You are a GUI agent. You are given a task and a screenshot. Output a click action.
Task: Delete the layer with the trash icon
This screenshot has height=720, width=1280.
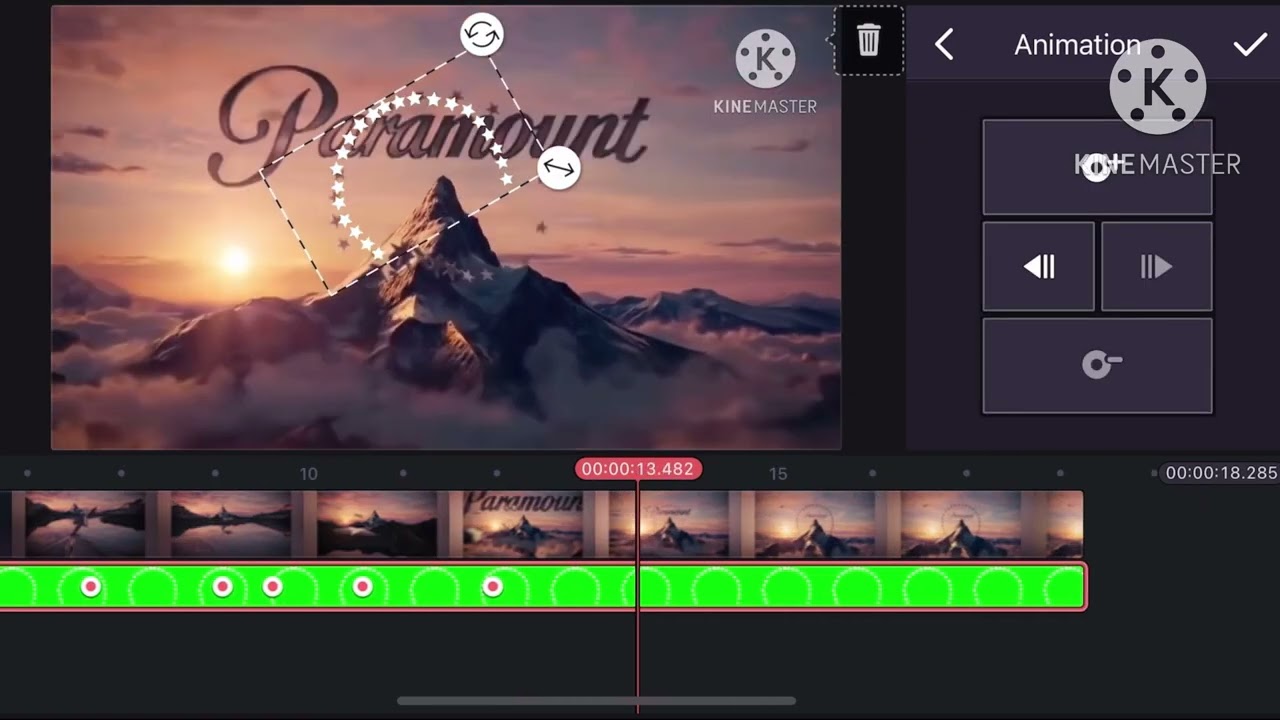coord(868,41)
